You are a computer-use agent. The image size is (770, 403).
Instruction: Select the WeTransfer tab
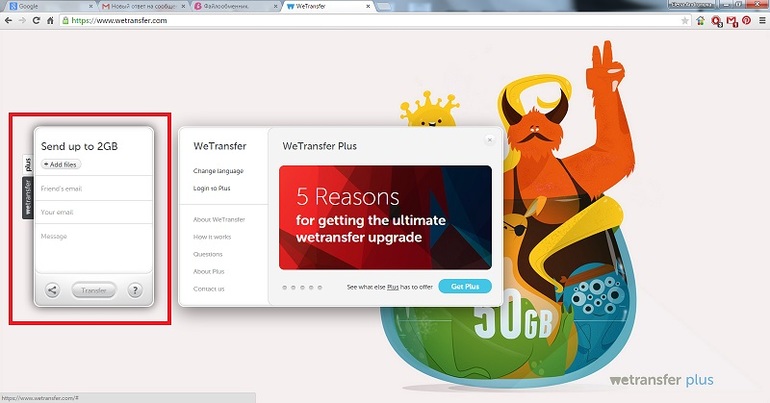(x=328, y=6)
